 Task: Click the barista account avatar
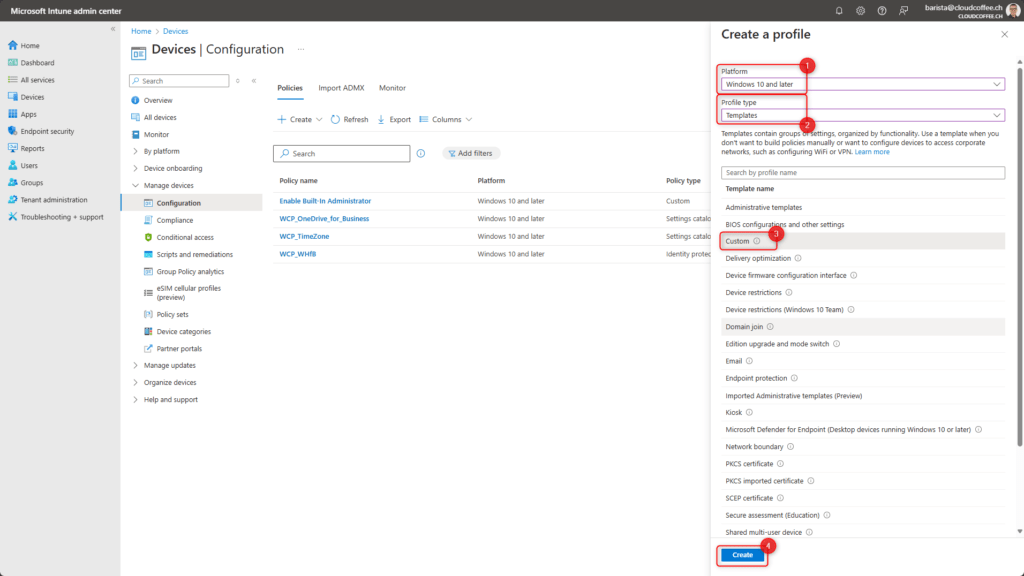[1014, 10]
